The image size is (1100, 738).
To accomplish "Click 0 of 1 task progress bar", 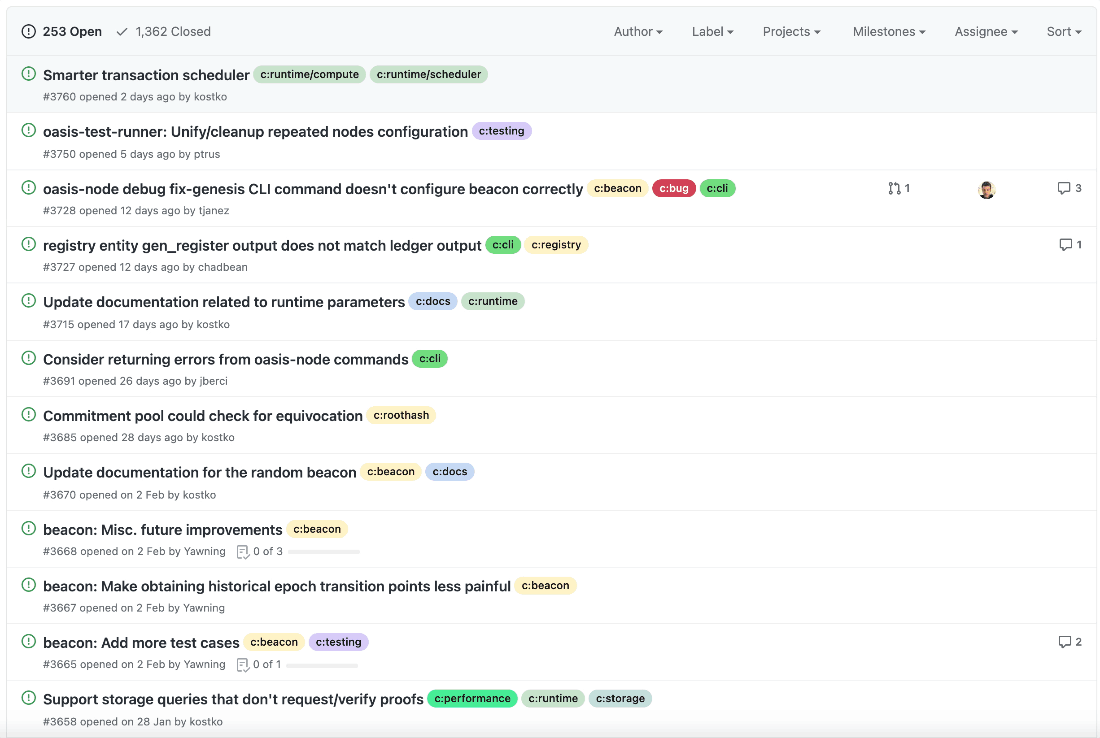I will tap(322, 665).
